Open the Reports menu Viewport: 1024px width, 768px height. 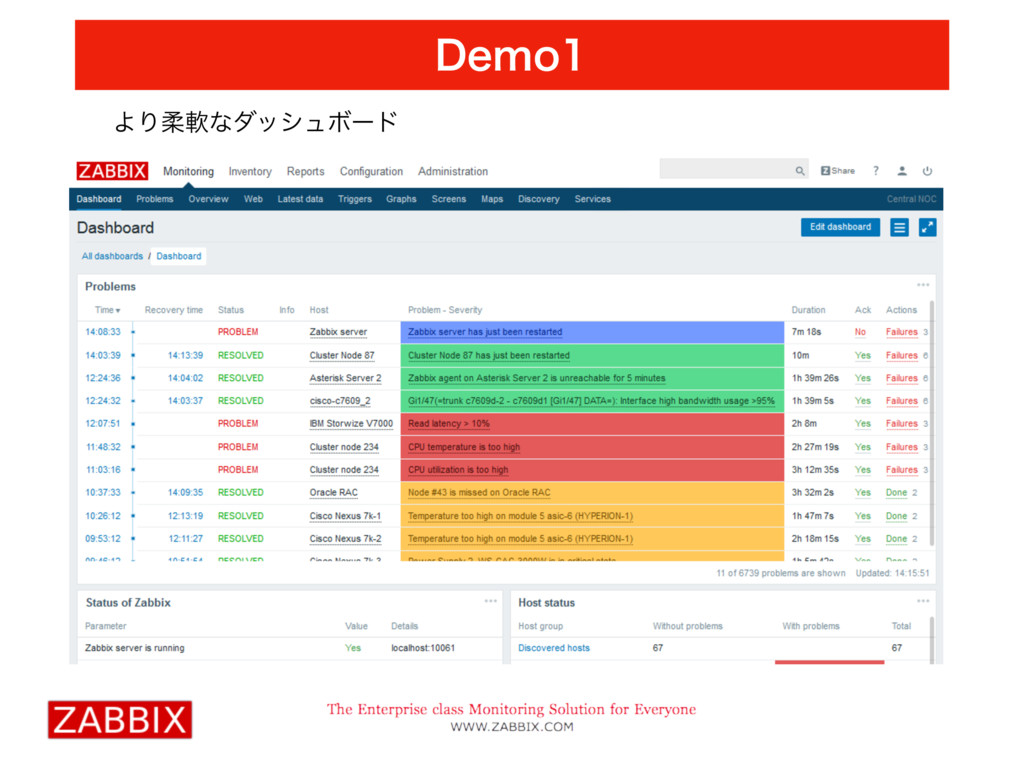[x=306, y=171]
